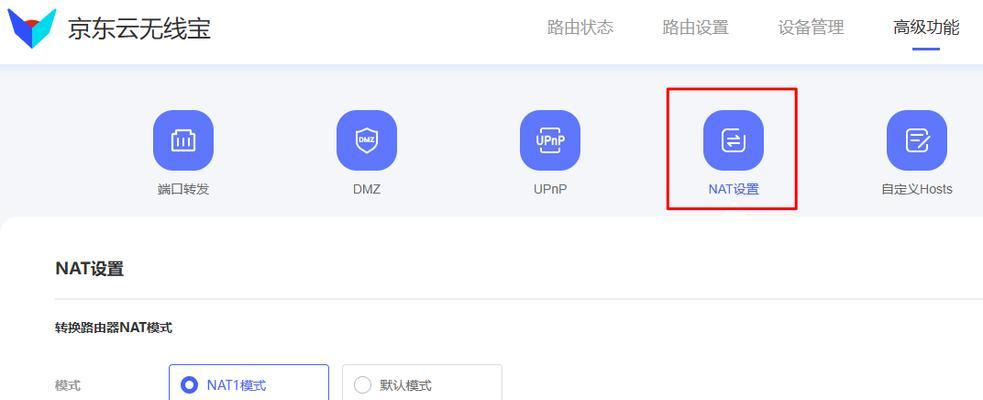Click the 端口转发 label
Image resolution: width=983 pixels, height=400 pixels.
pyautogui.click(x=183, y=189)
